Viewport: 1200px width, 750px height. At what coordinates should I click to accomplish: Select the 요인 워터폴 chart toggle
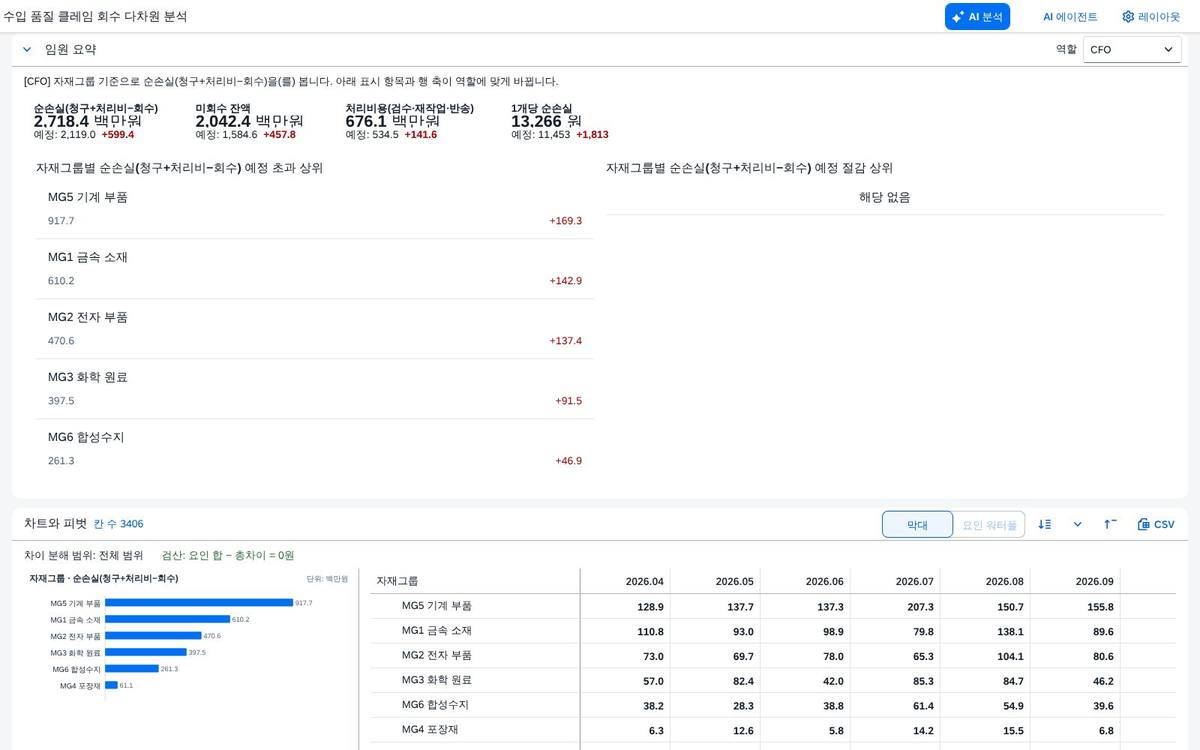click(x=989, y=524)
